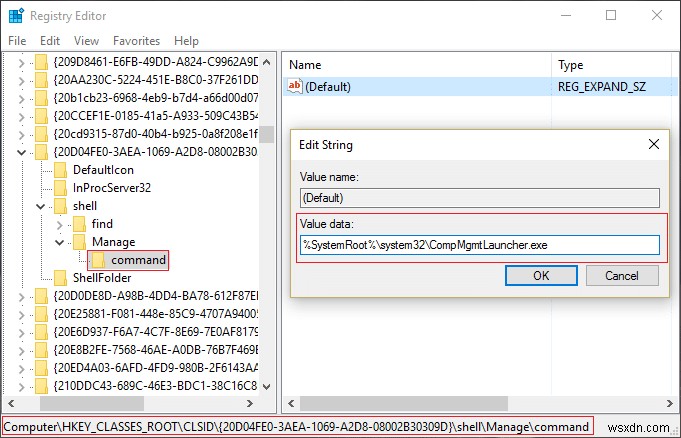Image resolution: width=681 pixels, height=438 pixels.
Task: Click tree pane horizontal scroll right arrow
Action: coord(250,404)
